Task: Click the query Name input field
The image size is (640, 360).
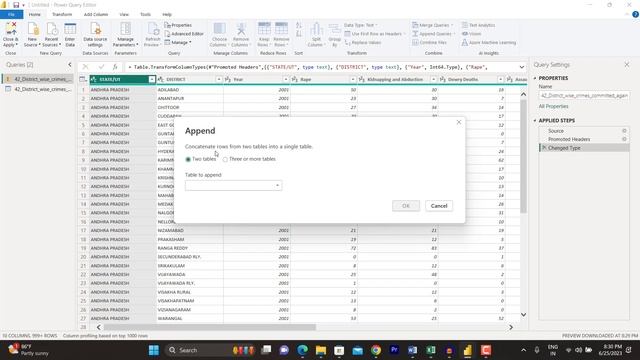Action: coord(584,96)
